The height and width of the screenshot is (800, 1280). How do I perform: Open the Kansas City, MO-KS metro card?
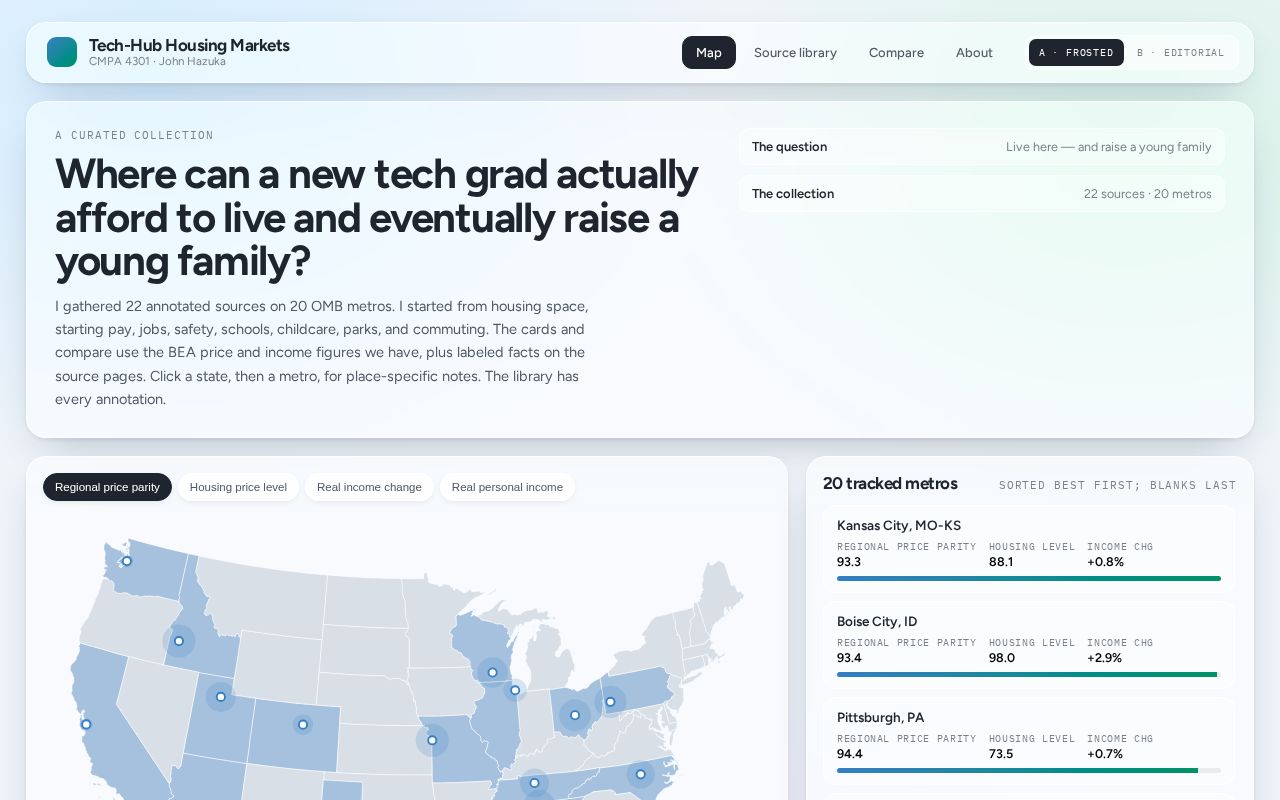(1029, 549)
